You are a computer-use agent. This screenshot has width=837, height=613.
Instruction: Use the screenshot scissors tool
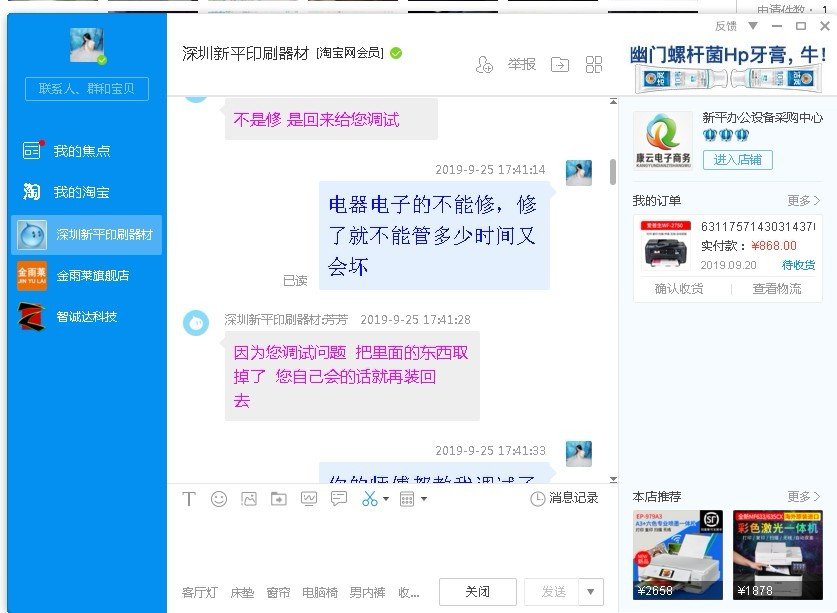point(368,499)
